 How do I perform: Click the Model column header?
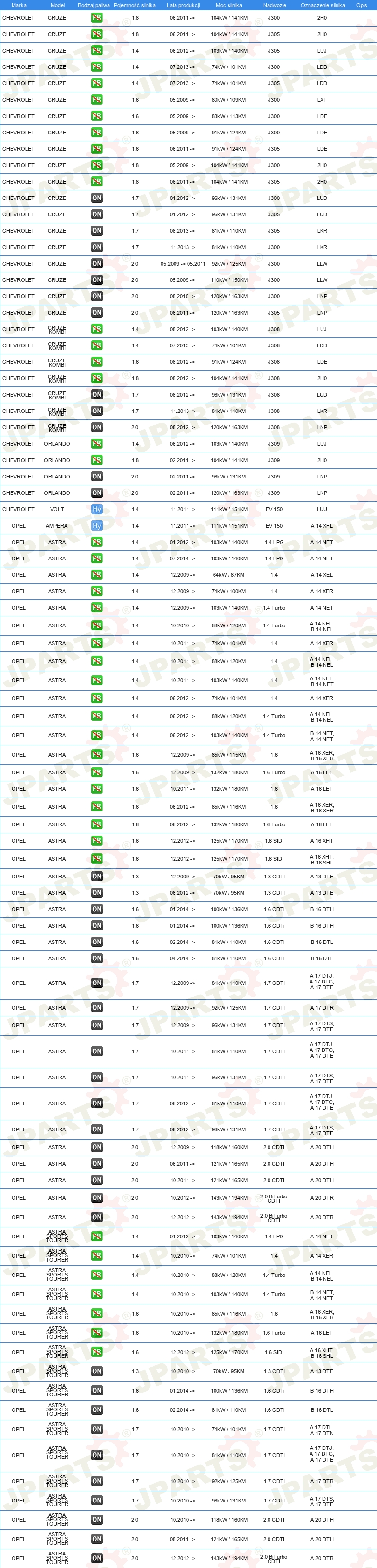tap(57, 5)
